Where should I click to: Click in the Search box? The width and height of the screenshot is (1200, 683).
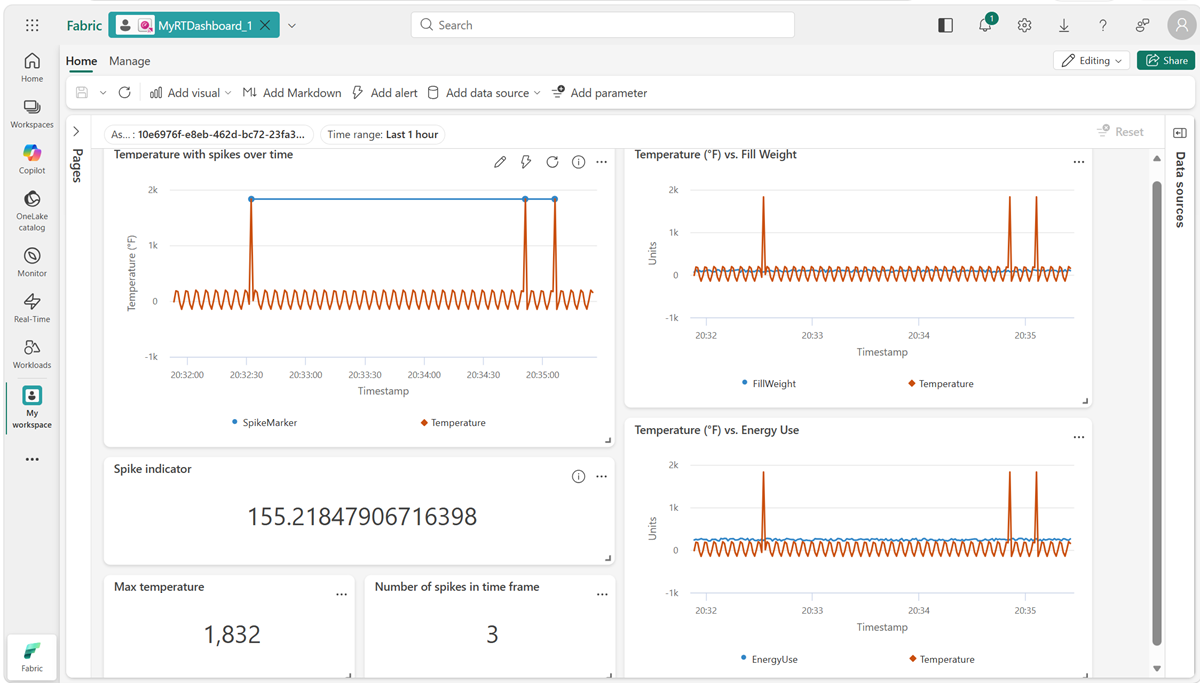point(602,25)
